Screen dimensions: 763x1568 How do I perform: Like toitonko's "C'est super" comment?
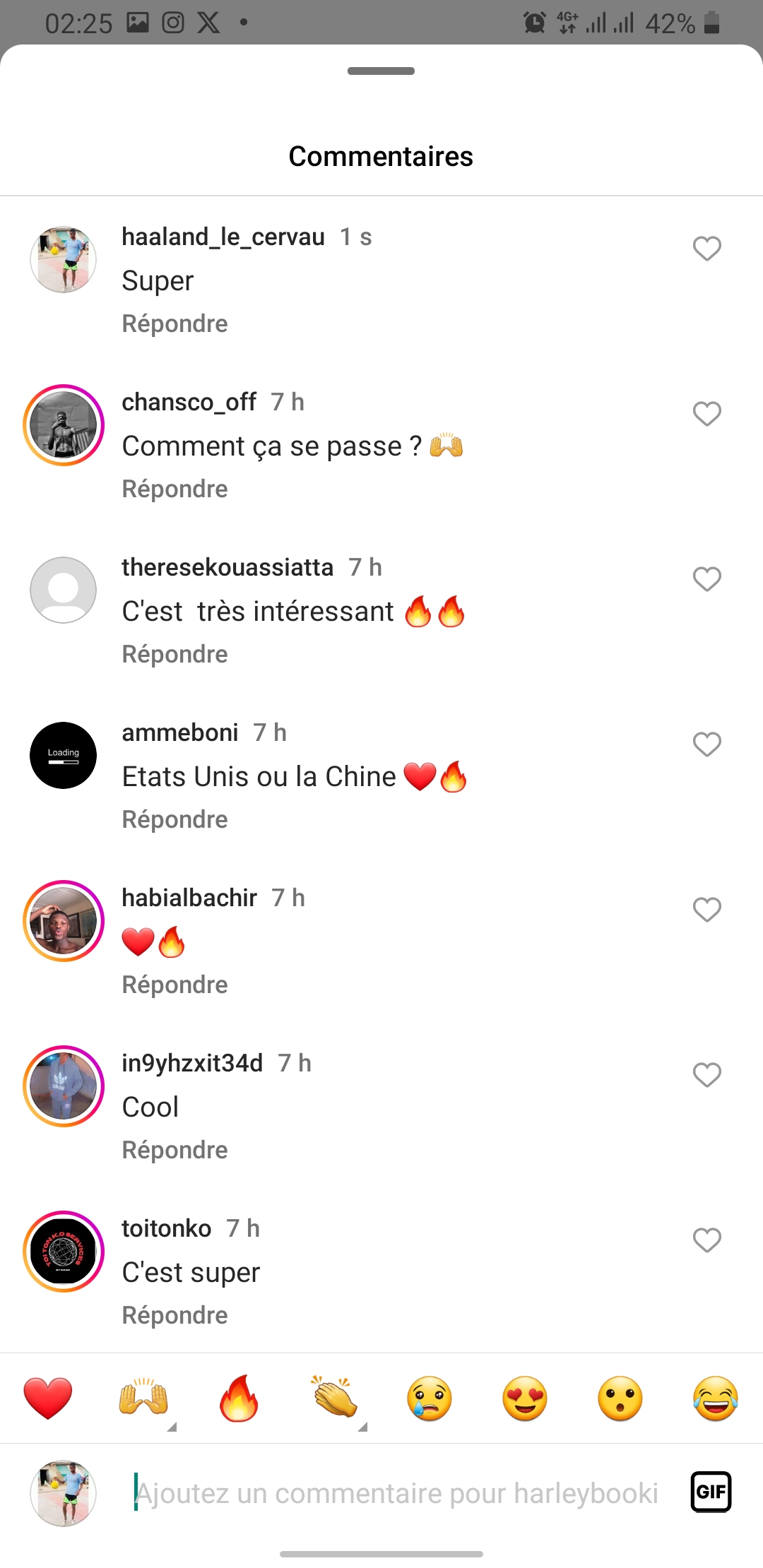(x=706, y=1240)
